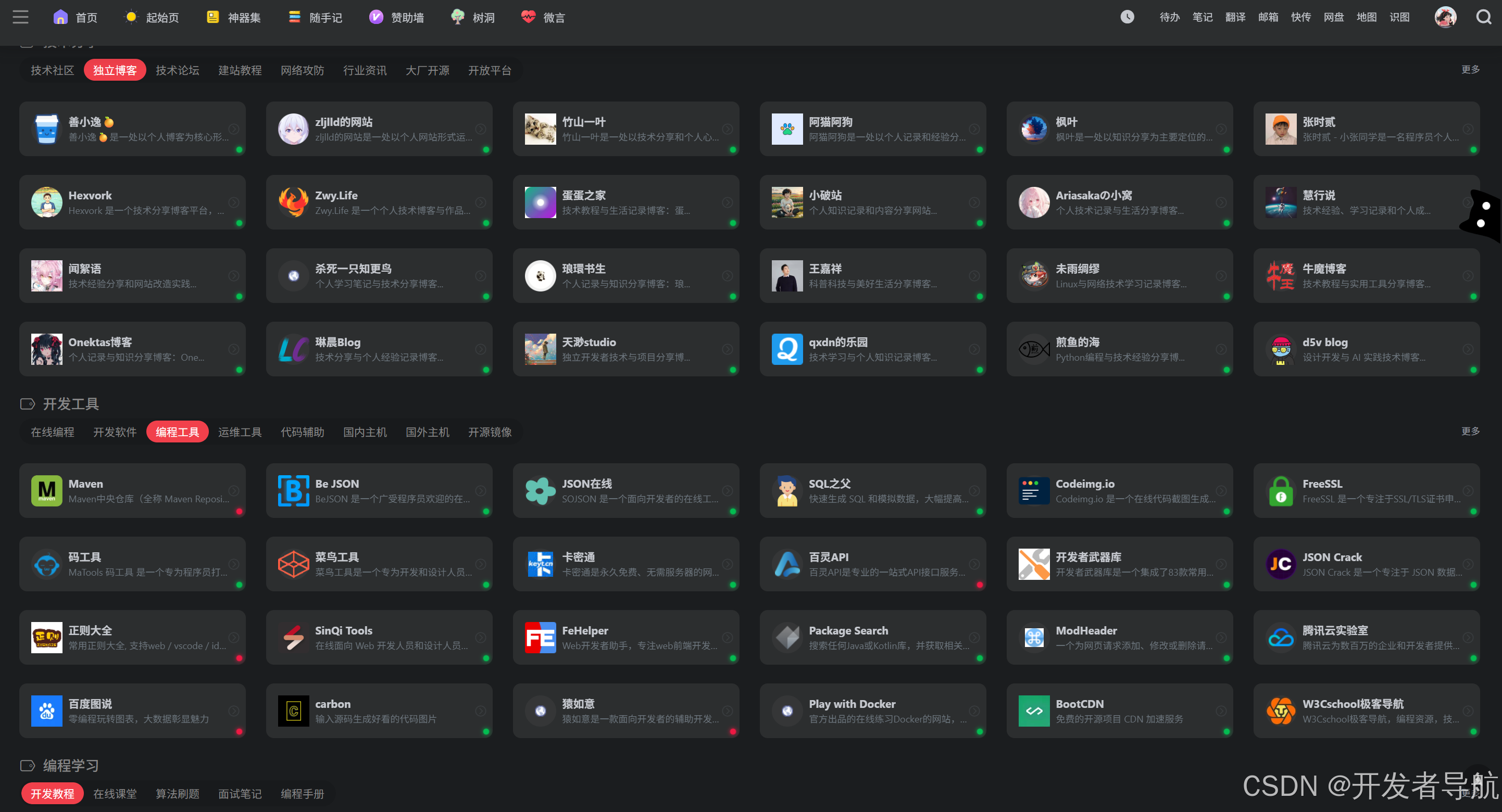Click the arrow on the 码工具 card
Viewport: 1502px width, 812px height.
(x=234, y=564)
